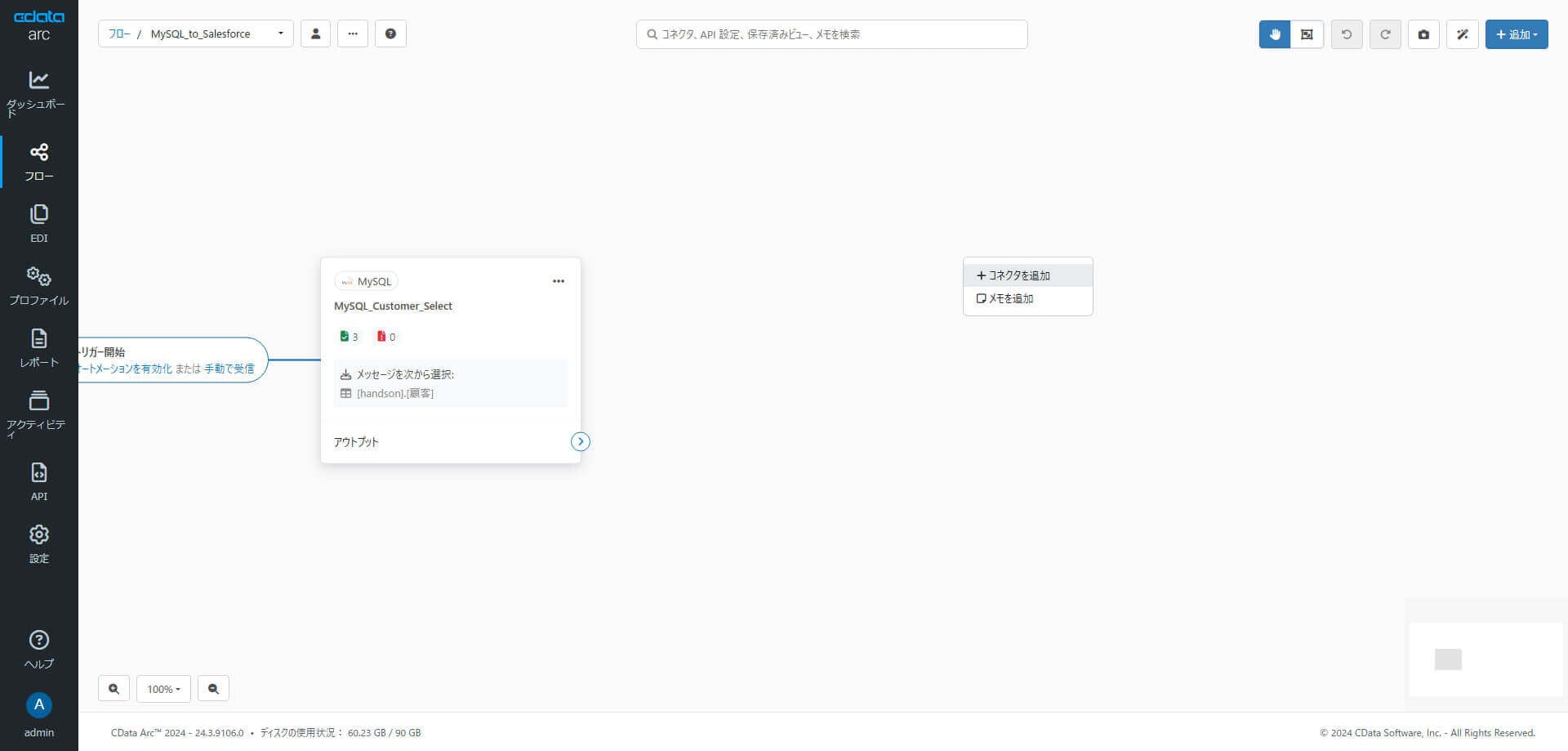The height and width of the screenshot is (751, 1568).
Task: Click the magic wand auto-arrange button
Action: pos(1463,34)
